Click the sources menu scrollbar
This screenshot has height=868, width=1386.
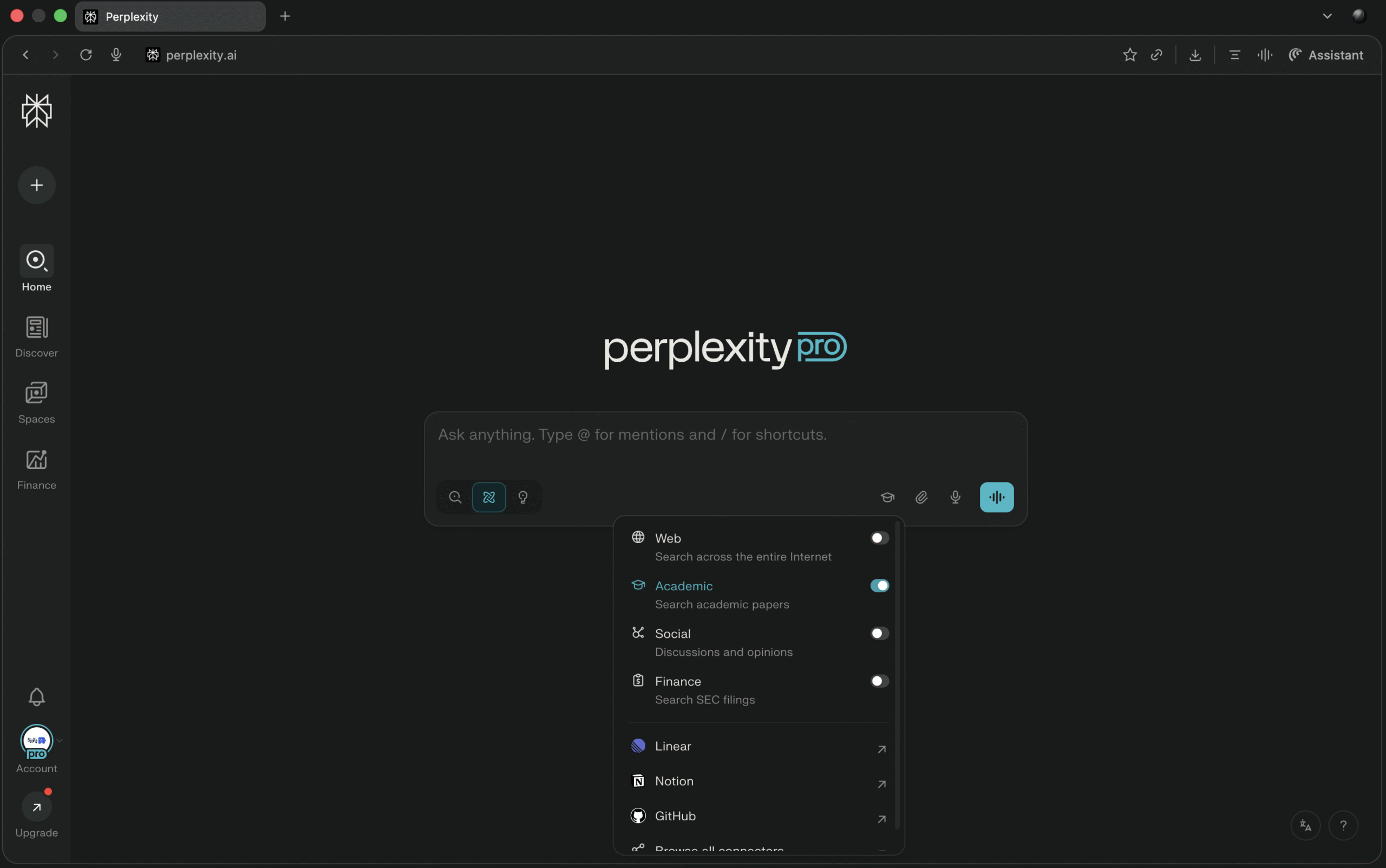897,675
